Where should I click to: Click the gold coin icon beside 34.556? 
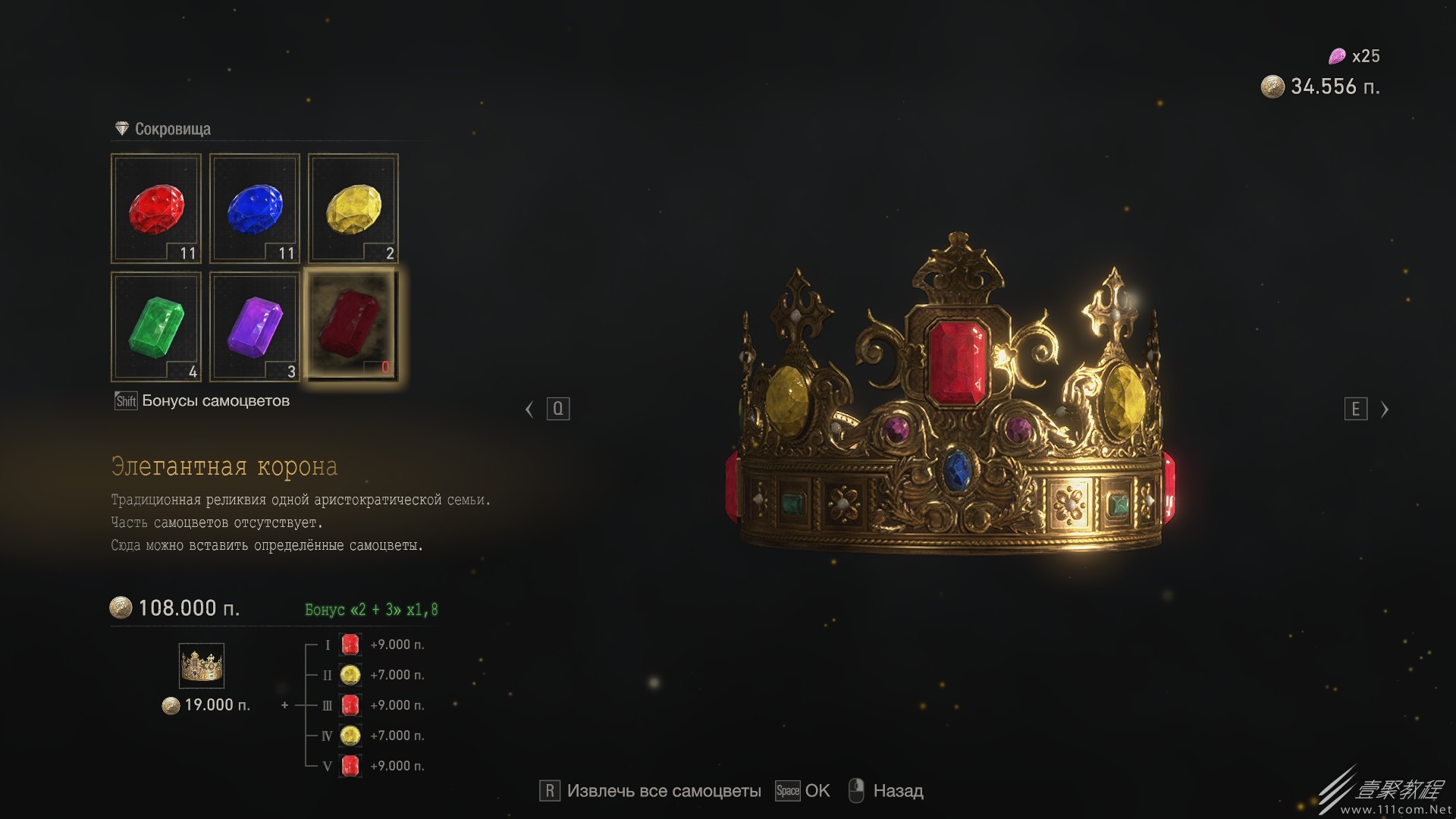pyautogui.click(x=1272, y=87)
